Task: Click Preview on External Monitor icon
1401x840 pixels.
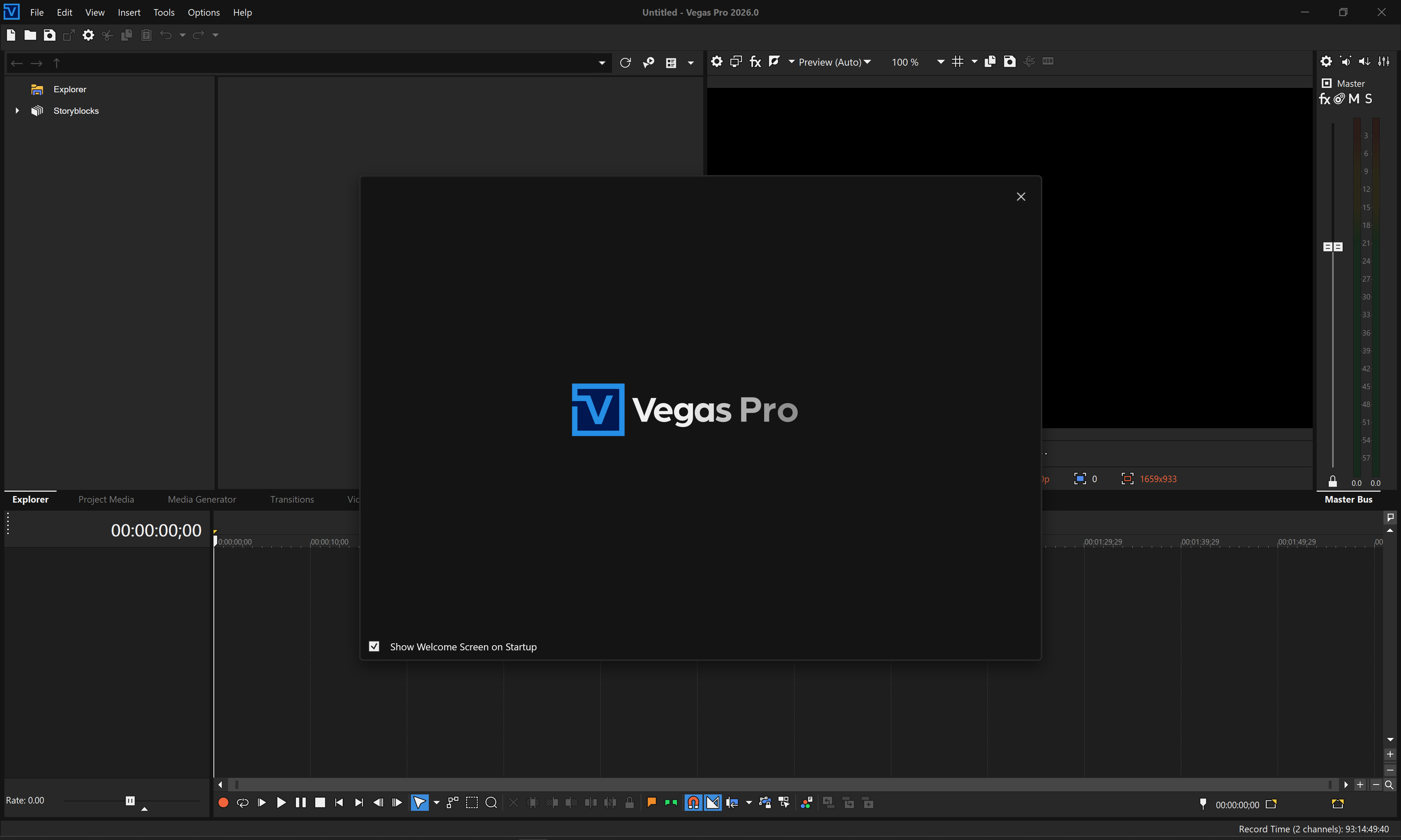Action: pos(736,61)
